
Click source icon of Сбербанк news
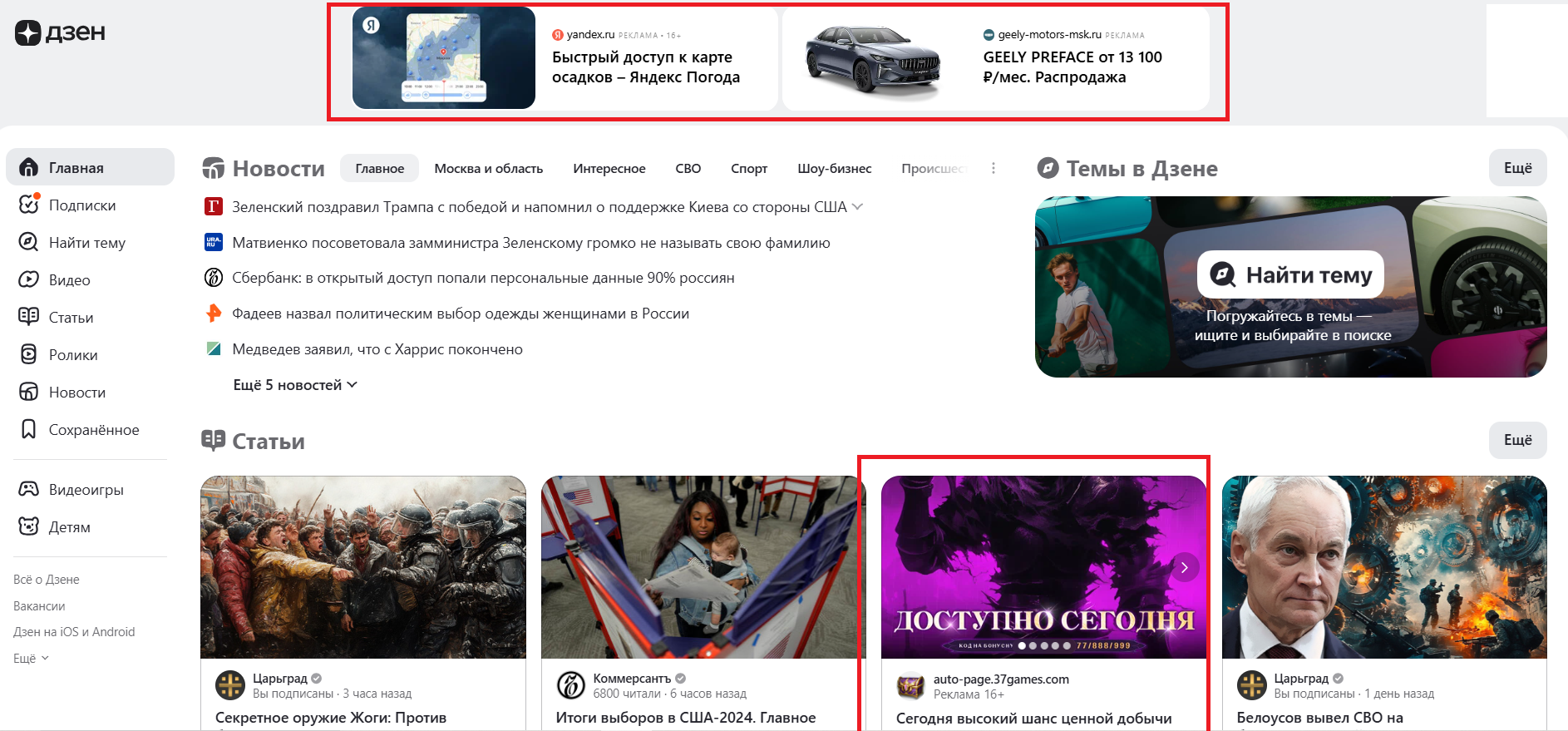(x=214, y=278)
